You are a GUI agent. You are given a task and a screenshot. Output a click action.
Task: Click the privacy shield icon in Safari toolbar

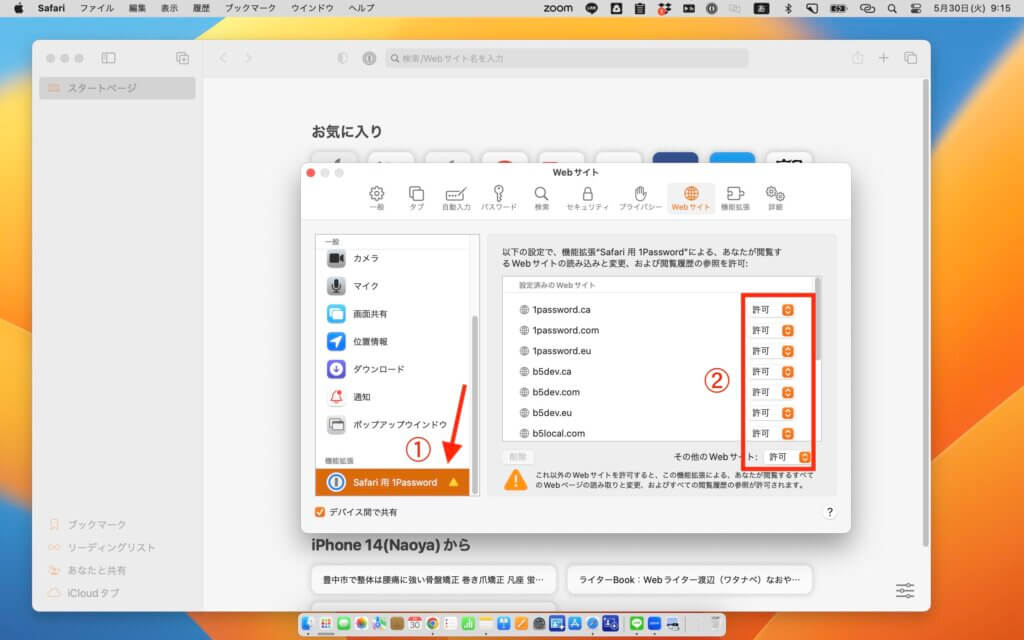tap(342, 58)
